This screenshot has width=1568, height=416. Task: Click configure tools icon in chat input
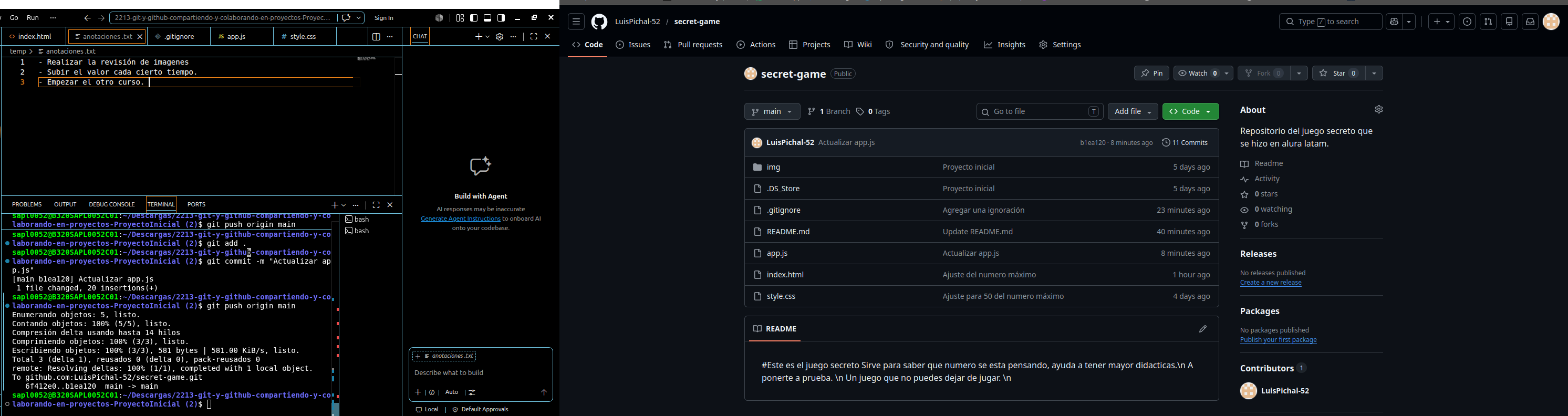[472, 393]
